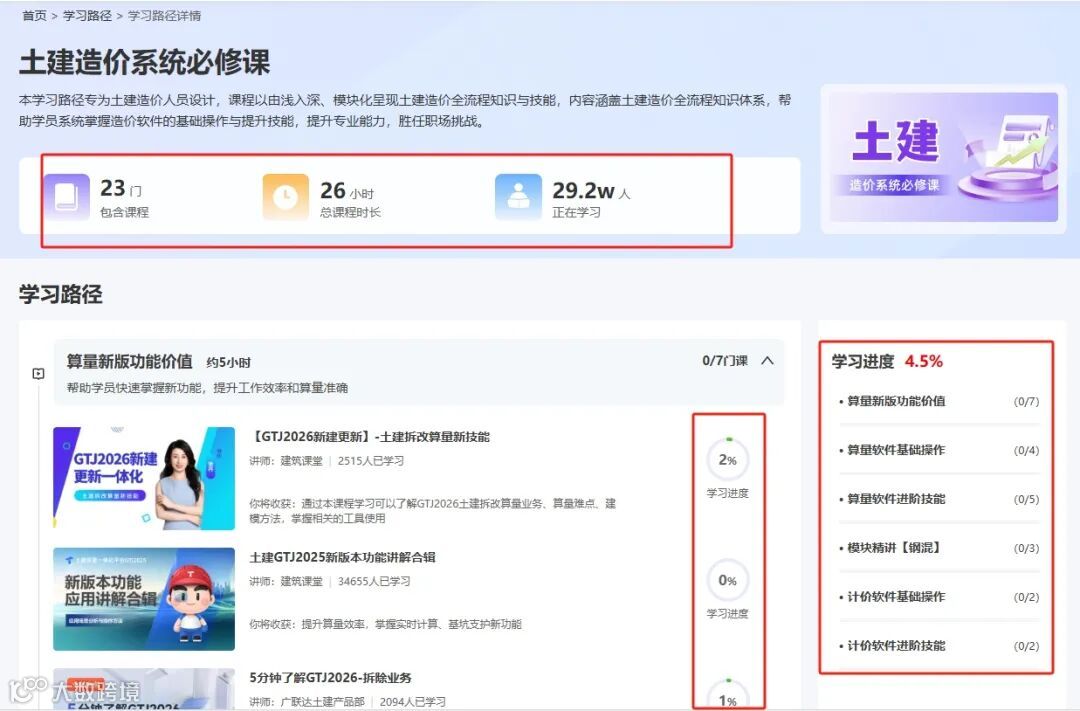Open course 5分钟了解GTJ2026-拆除业务
1080x711 pixels.
331,678
